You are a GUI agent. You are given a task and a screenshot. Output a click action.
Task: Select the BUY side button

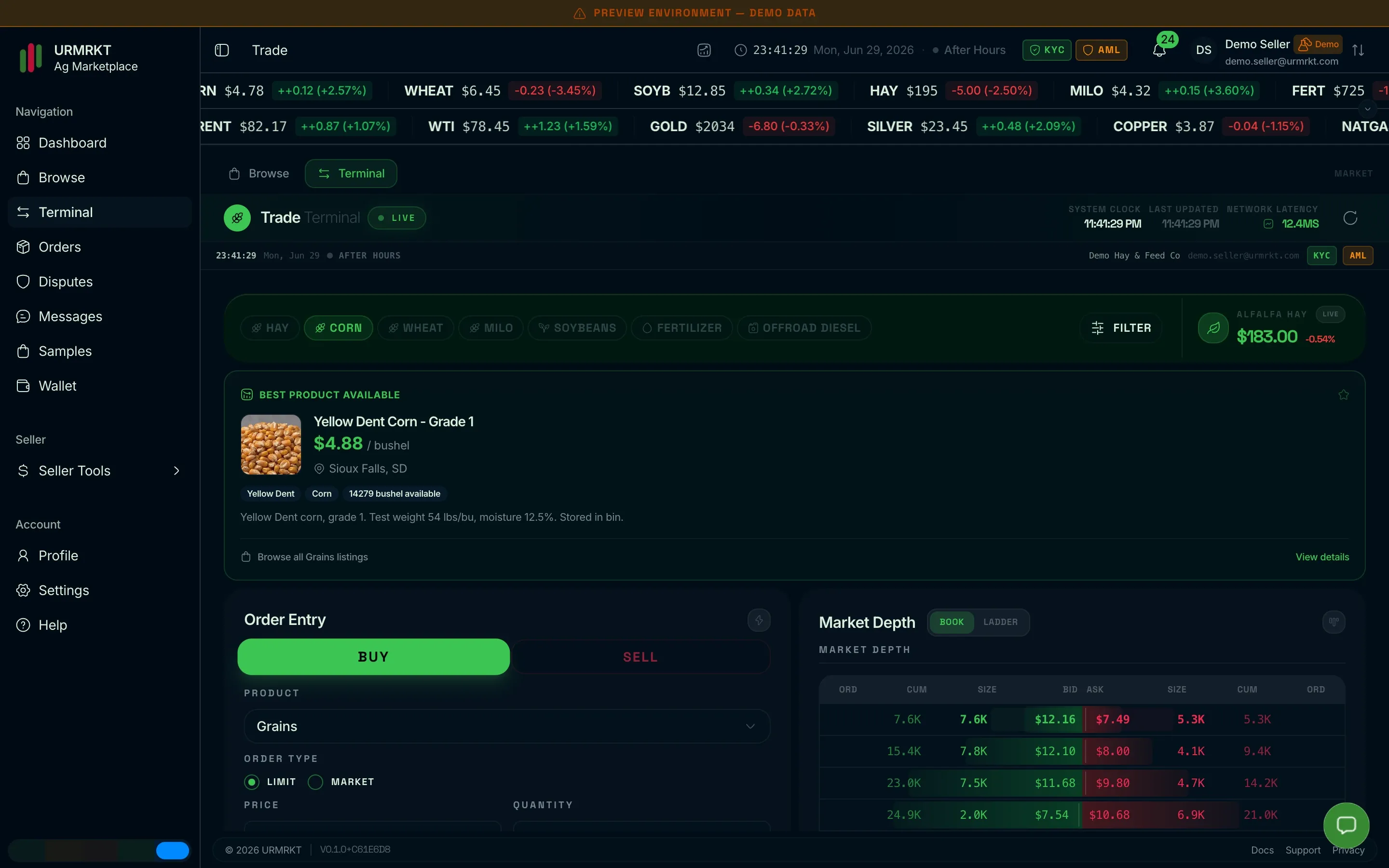(x=374, y=657)
